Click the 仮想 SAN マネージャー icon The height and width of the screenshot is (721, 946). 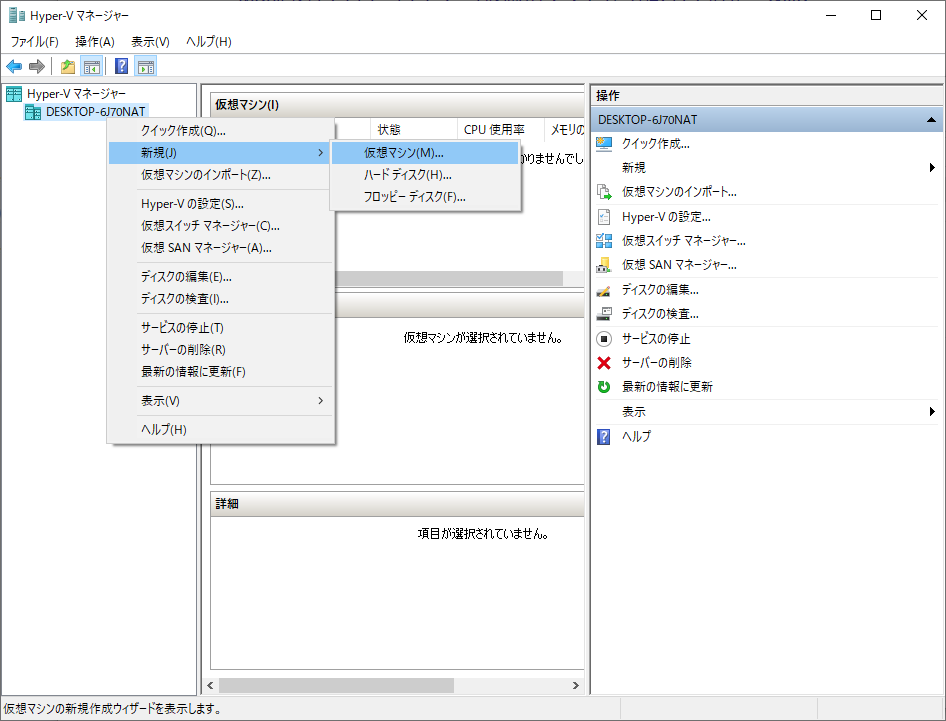click(604, 265)
